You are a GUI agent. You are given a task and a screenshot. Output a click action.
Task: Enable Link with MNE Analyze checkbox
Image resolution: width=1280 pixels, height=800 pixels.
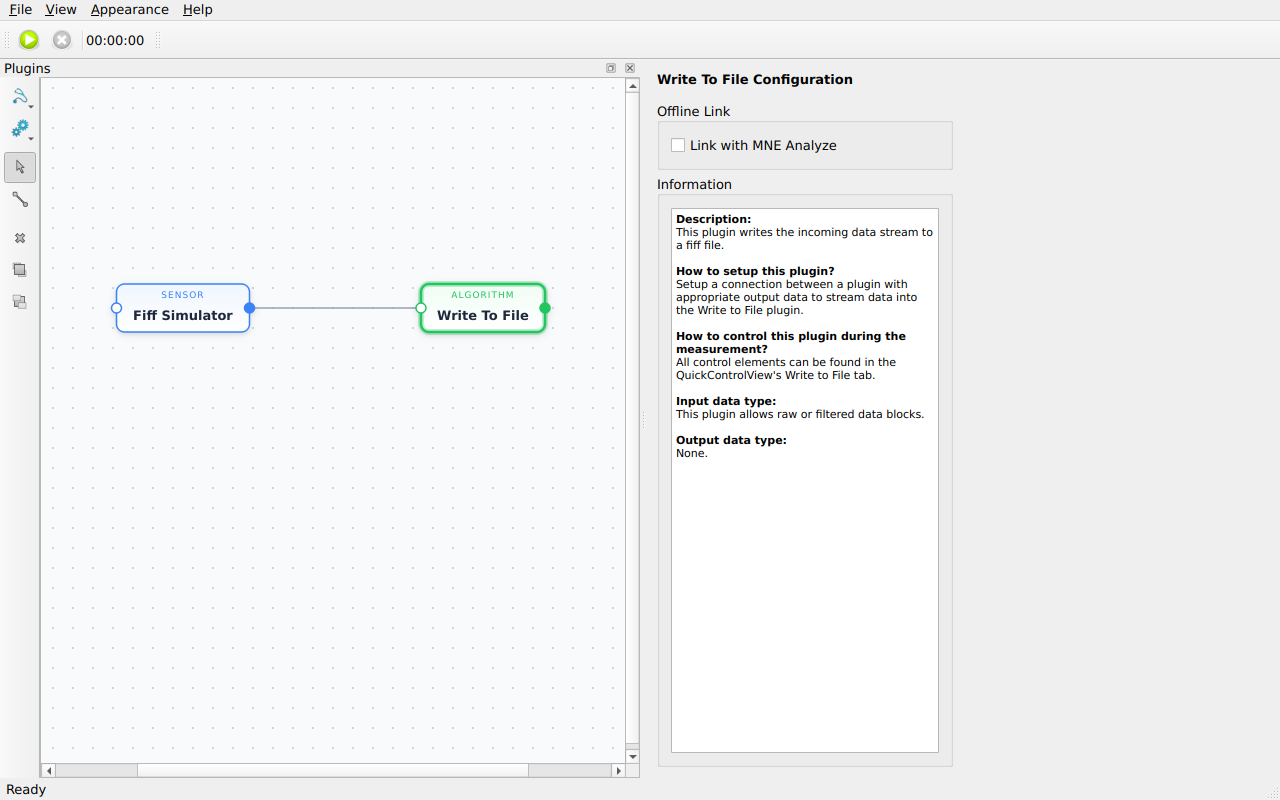(678, 145)
